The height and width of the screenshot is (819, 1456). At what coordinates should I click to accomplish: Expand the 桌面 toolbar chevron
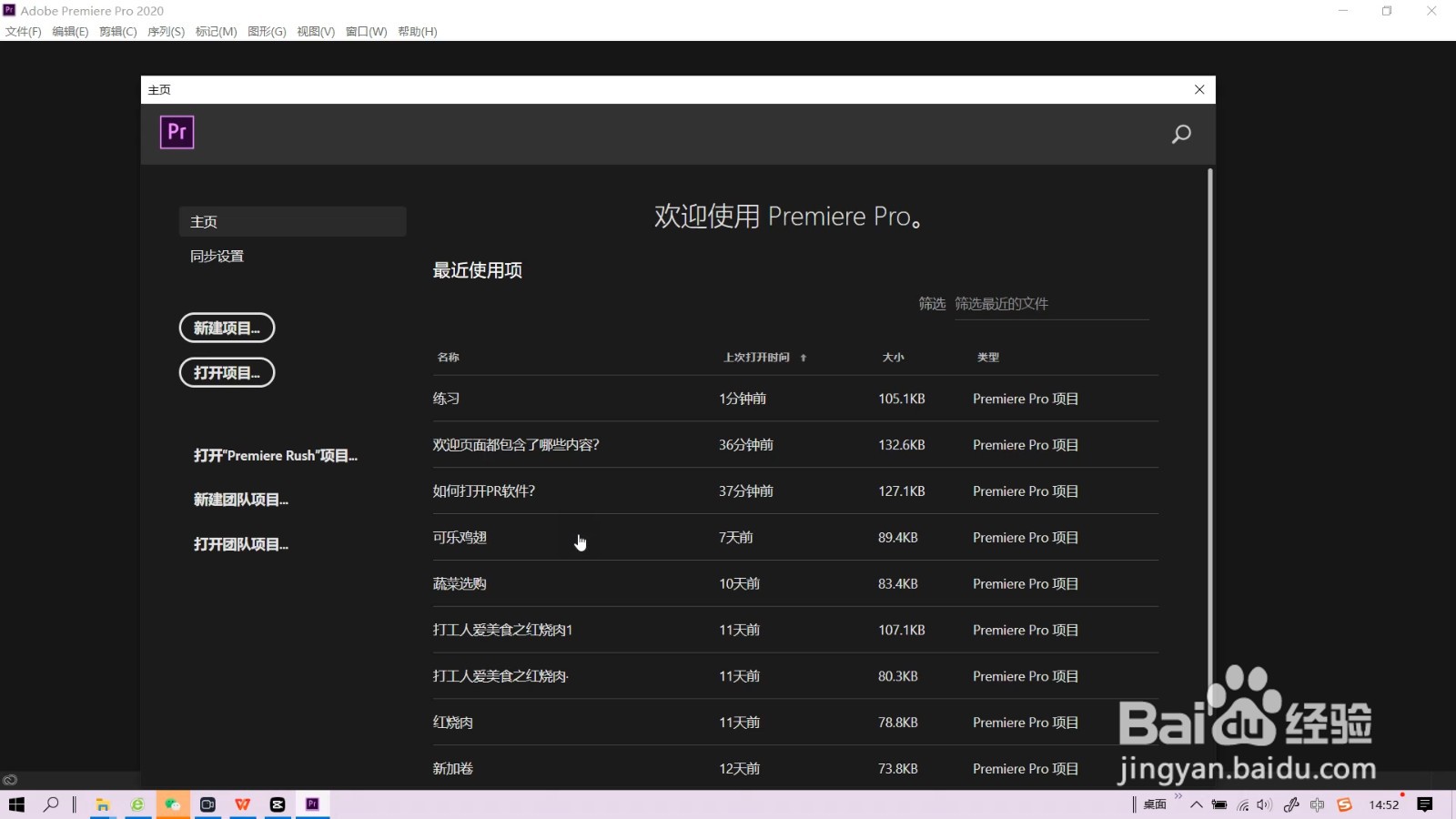1178,796
